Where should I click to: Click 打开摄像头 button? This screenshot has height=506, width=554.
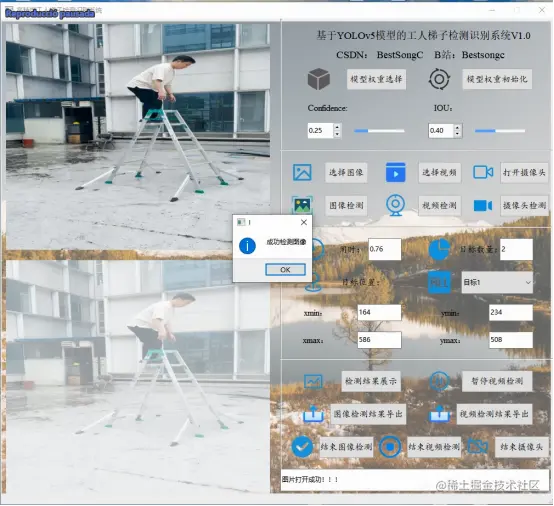[x=524, y=172]
